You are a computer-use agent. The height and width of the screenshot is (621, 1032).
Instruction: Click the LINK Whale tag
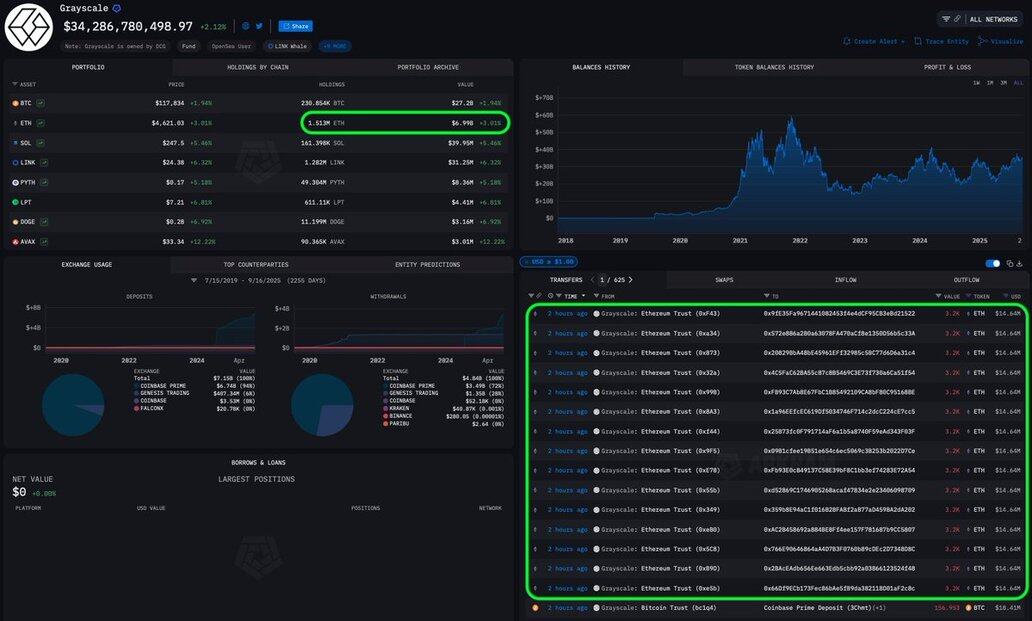[286, 46]
